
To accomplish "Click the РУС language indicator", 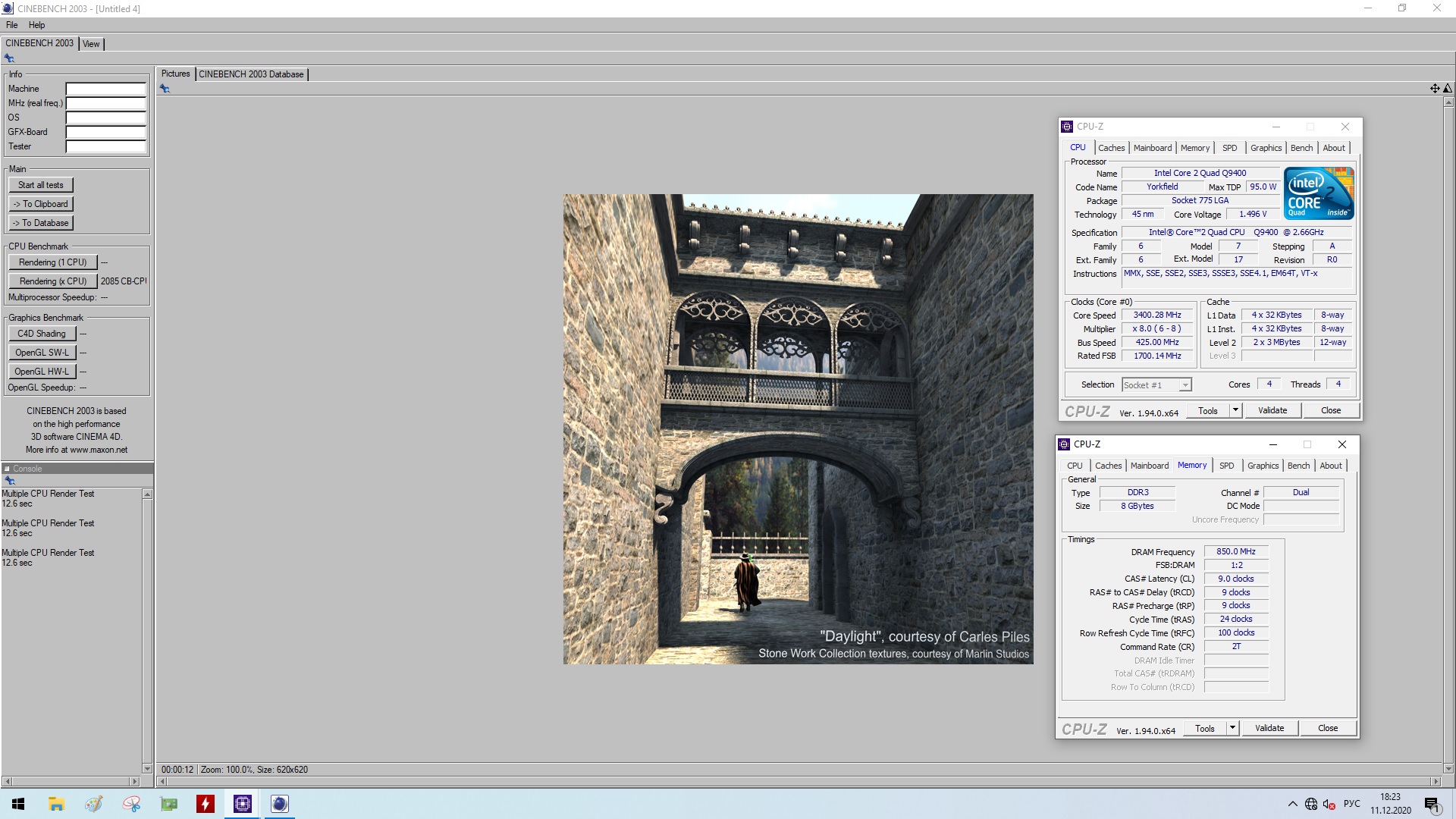I will pos(1352,804).
